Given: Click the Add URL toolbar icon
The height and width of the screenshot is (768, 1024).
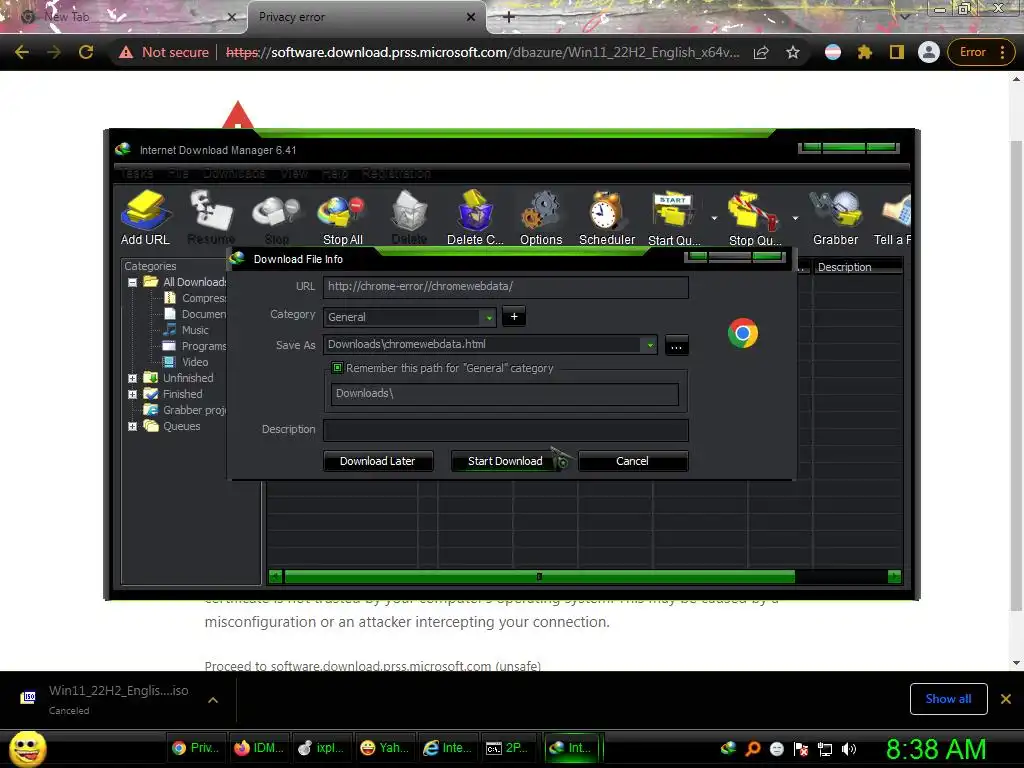Looking at the screenshot, I should pyautogui.click(x=145, y=218).
